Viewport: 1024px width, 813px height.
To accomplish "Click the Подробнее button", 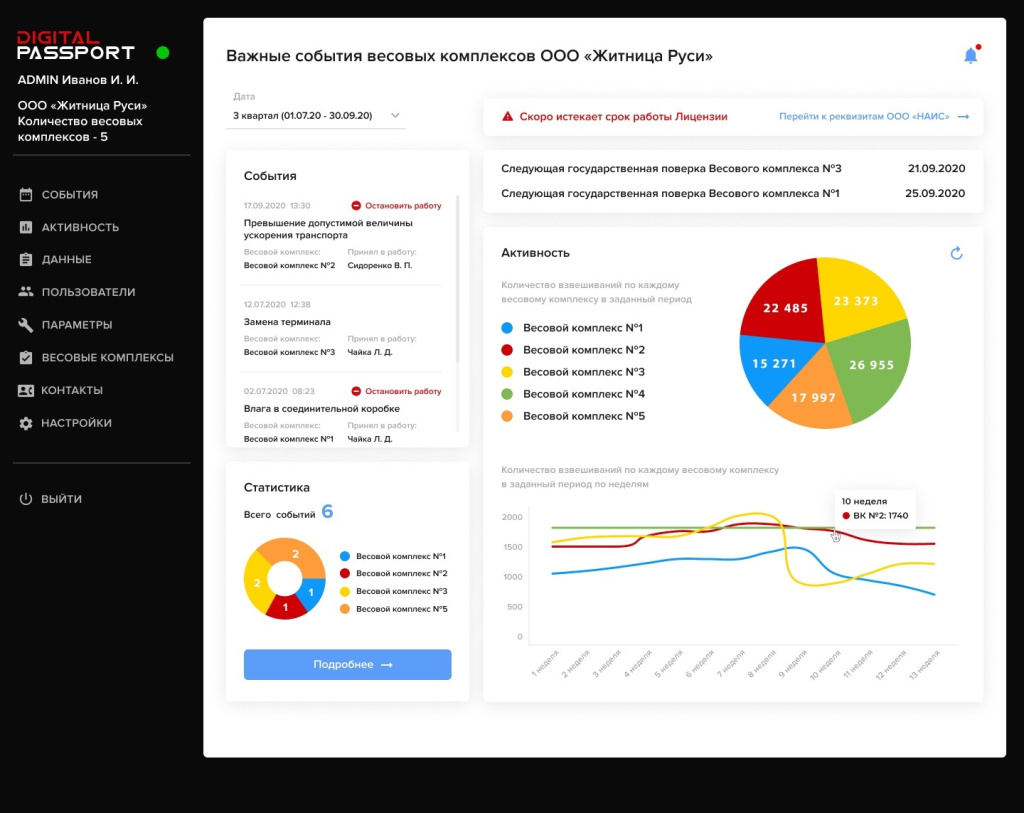I will 347,665.
